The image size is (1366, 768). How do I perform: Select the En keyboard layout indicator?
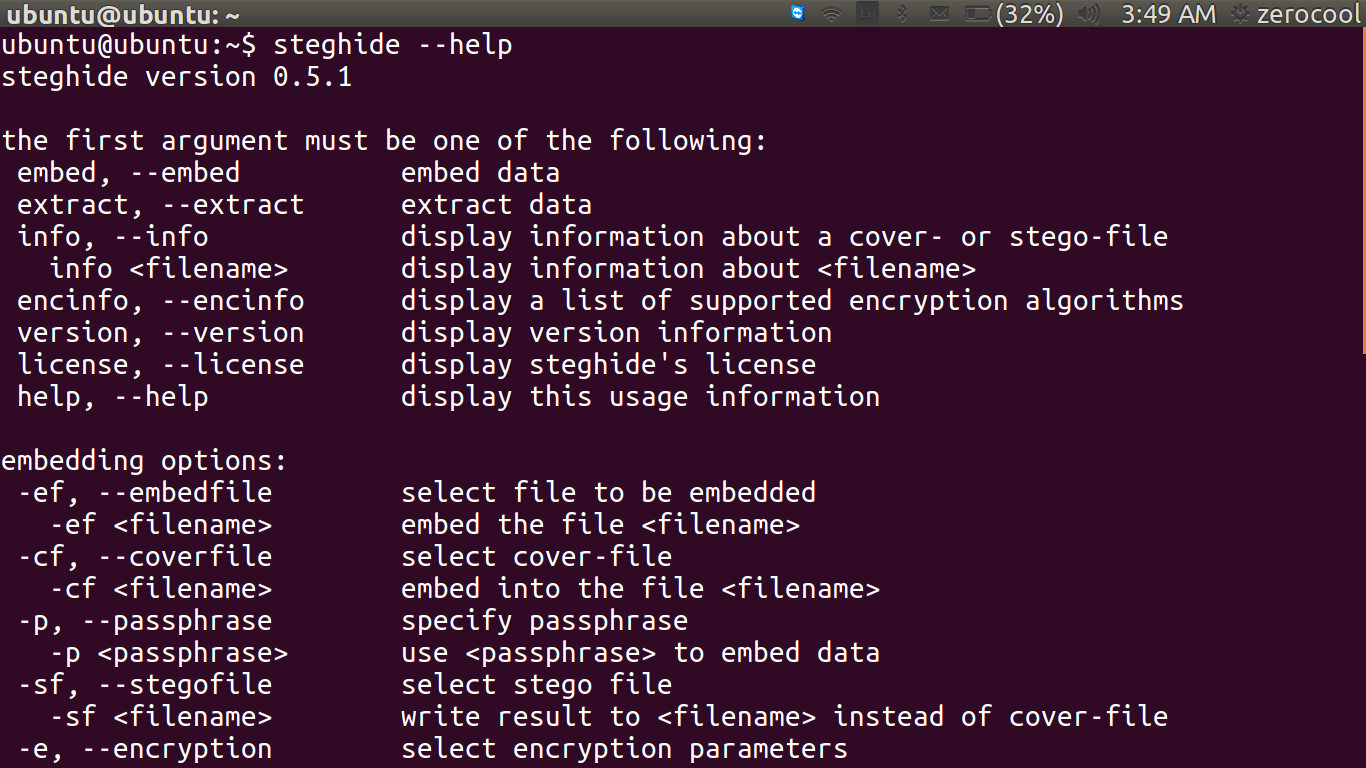click(866, 13)
